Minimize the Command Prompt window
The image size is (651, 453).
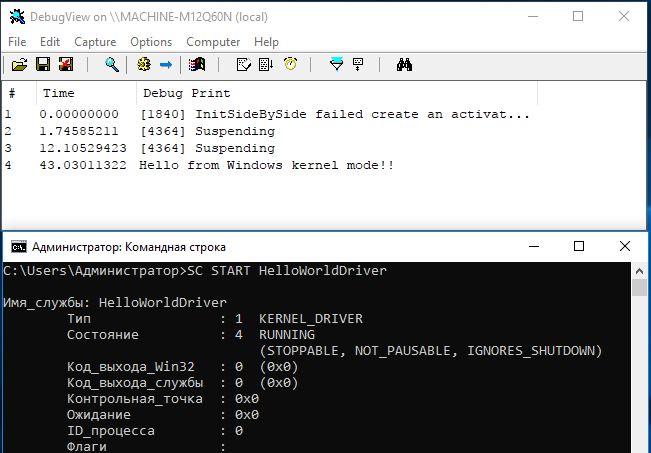(x=534, y=247)
